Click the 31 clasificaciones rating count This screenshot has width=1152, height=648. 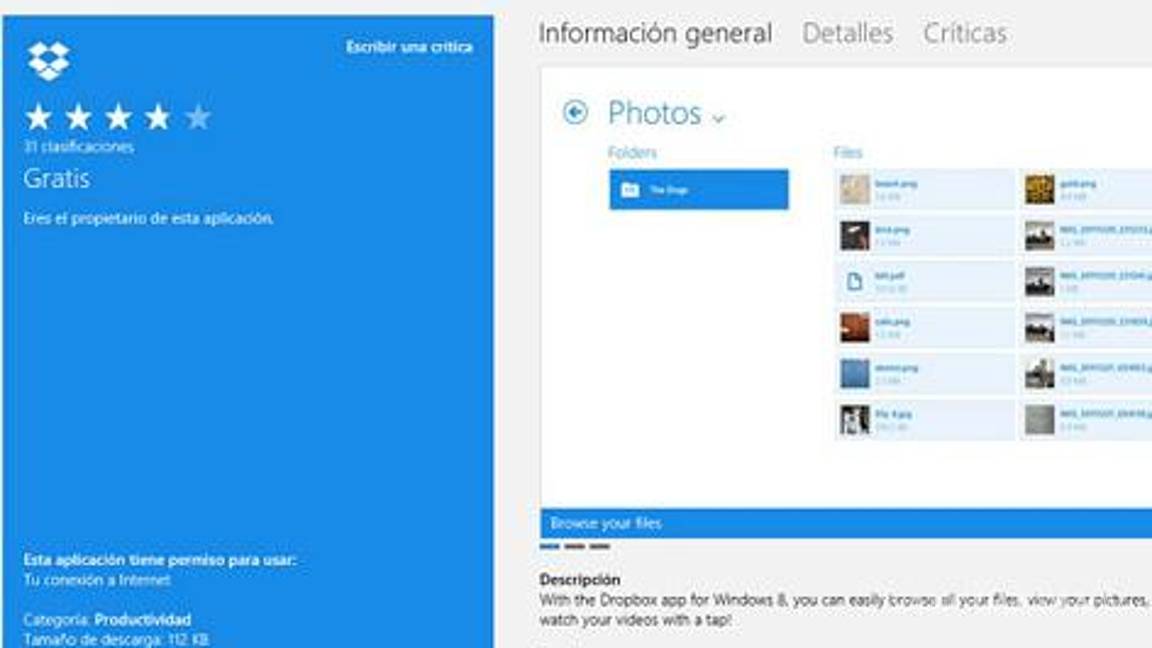click(x=78, y=147)
